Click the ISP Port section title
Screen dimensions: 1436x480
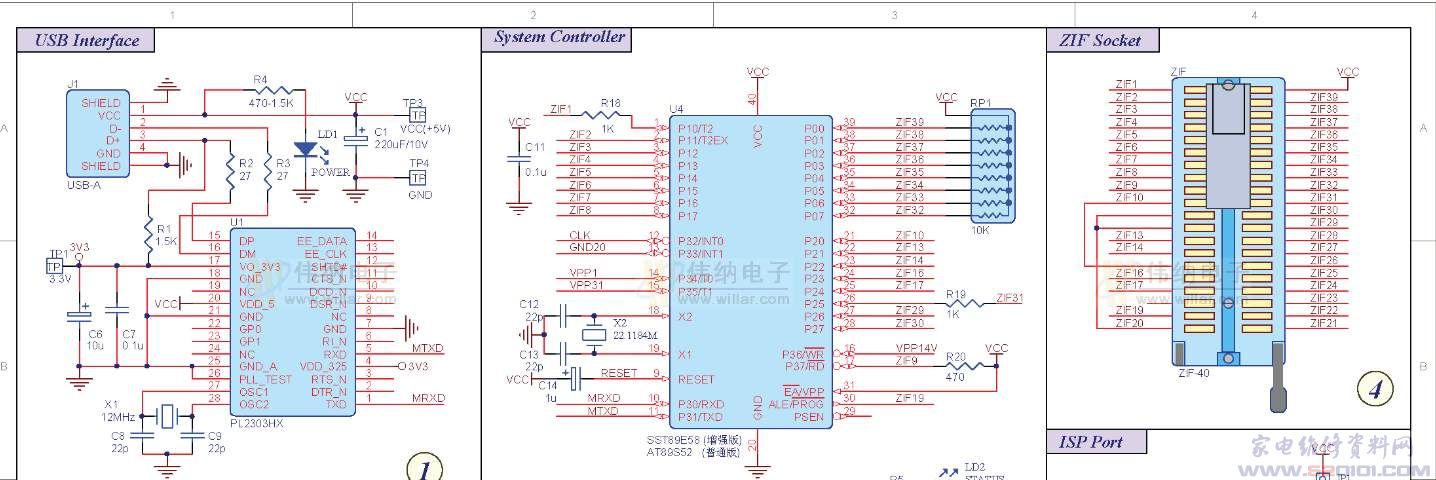(x=1093, y=442)
